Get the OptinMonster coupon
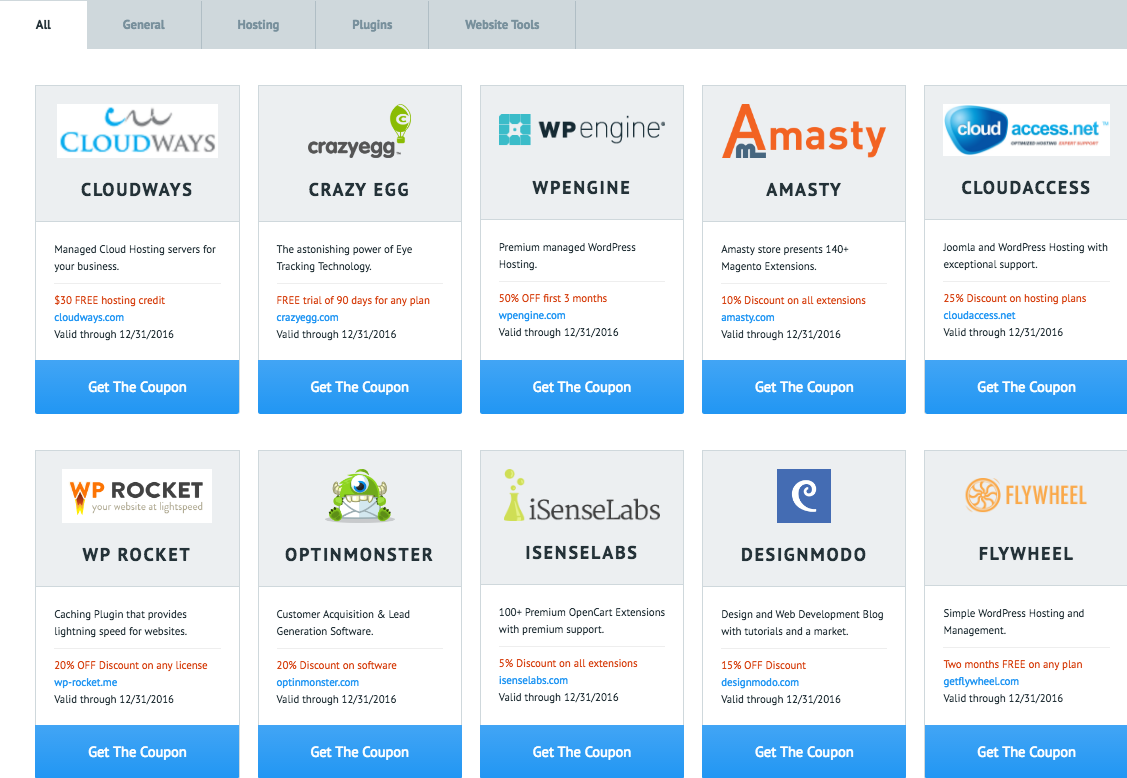The height and width of the screenshot is (778, 1127). (x=359, y=751)
